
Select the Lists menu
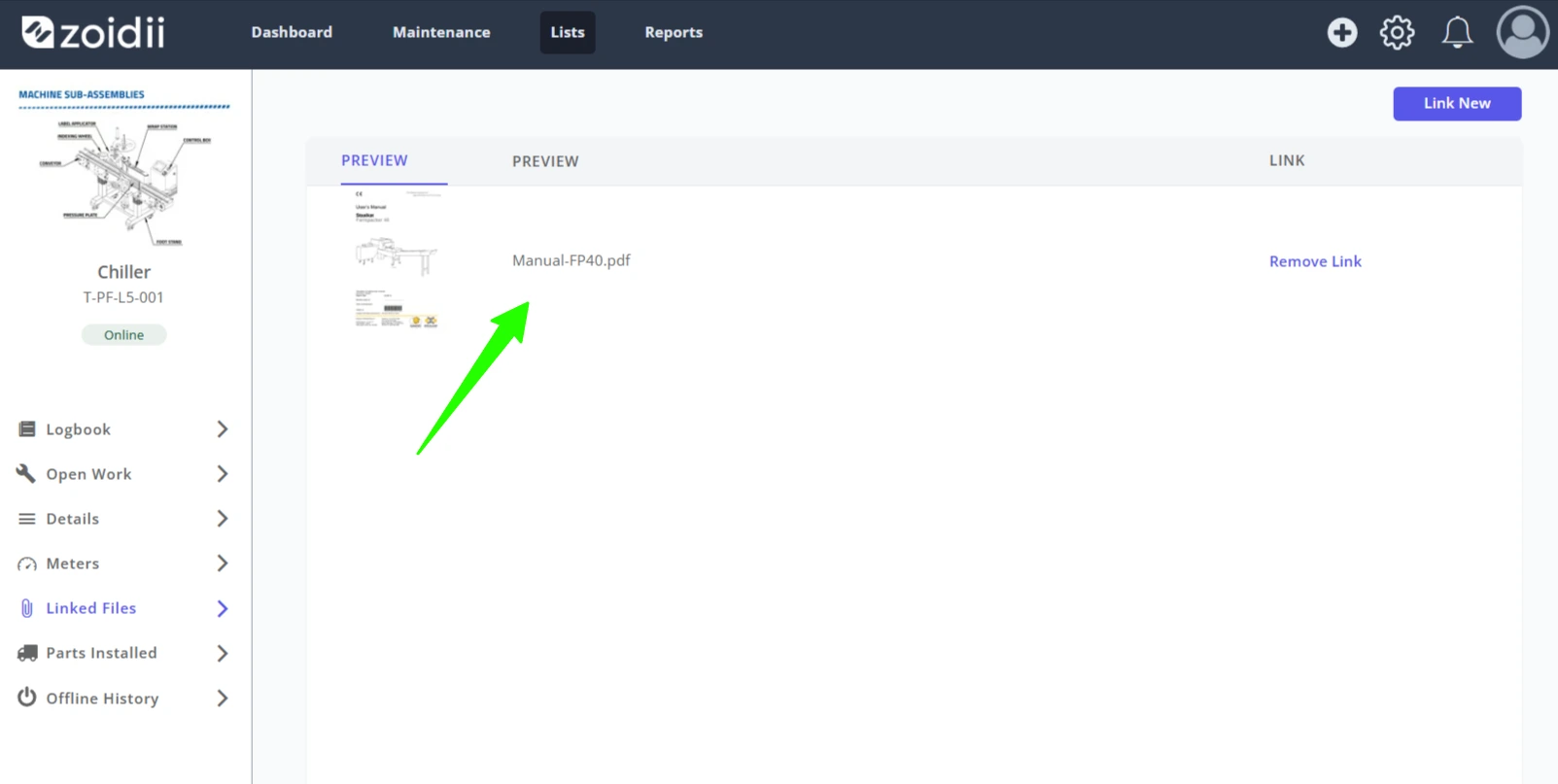tap(568, 32)
